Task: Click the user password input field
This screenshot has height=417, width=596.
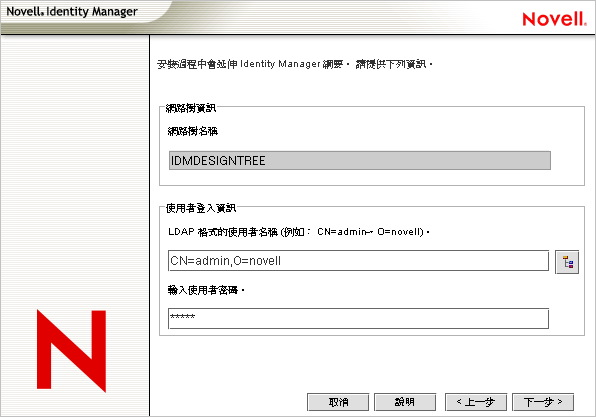Action: (358, 319)
